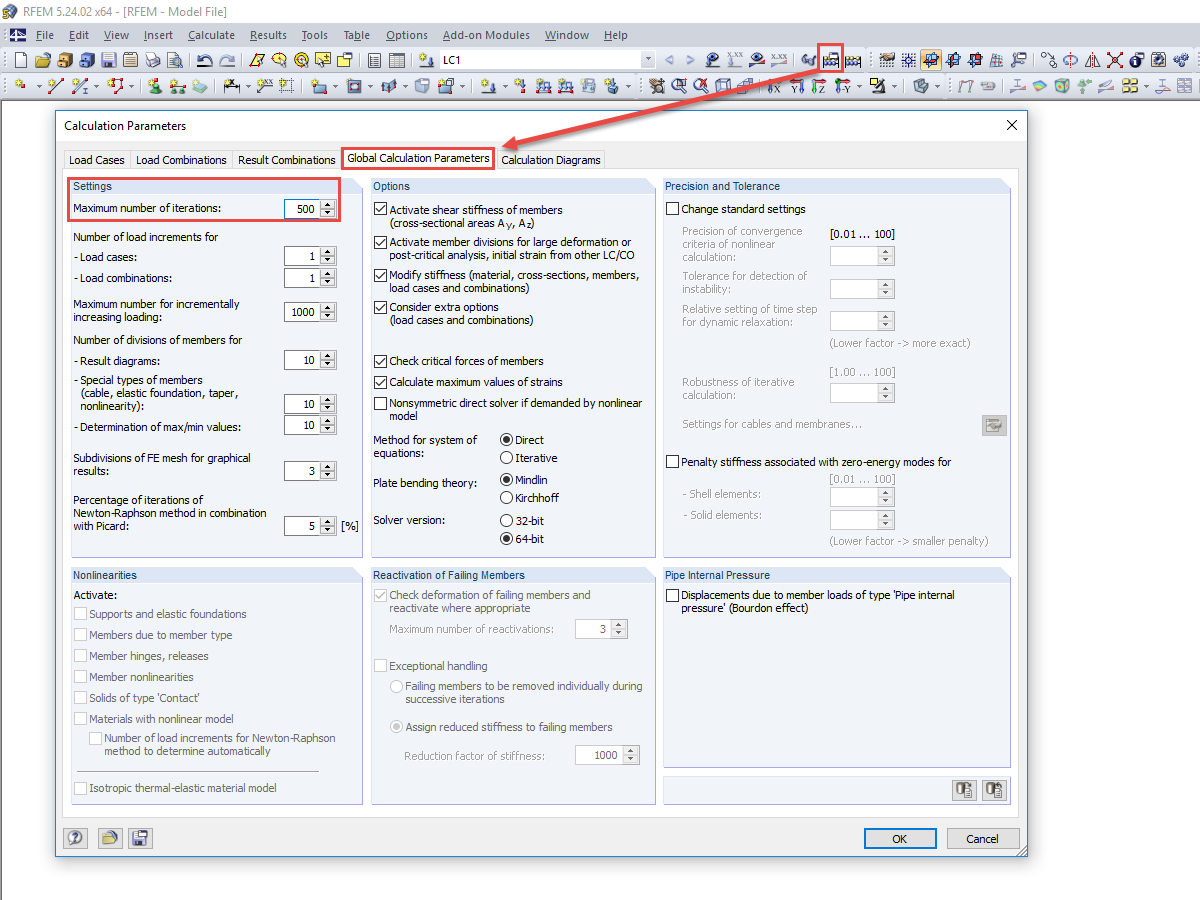Uncheck Modify stiffness option
1200x900 pixels.
click(x=380, y=275)
